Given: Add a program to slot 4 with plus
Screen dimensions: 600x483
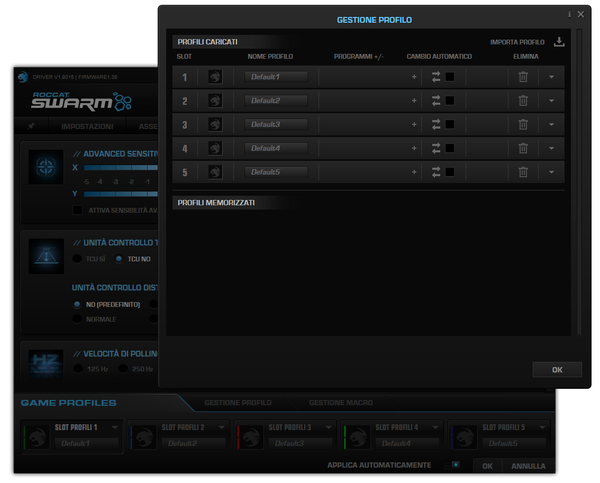Looking at the screenshot, I should (414, 148).
